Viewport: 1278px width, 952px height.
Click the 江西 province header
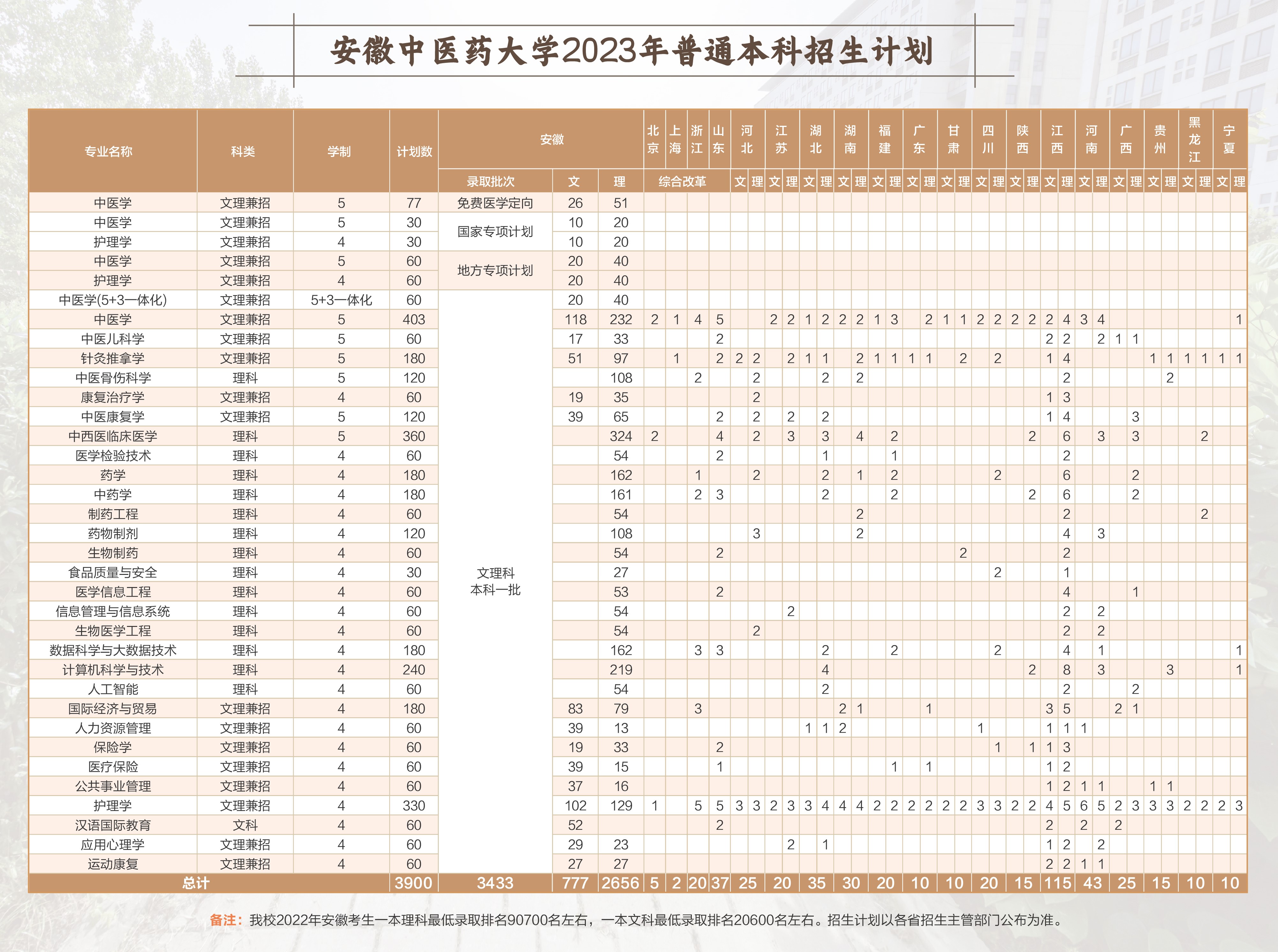[1057, 139]
